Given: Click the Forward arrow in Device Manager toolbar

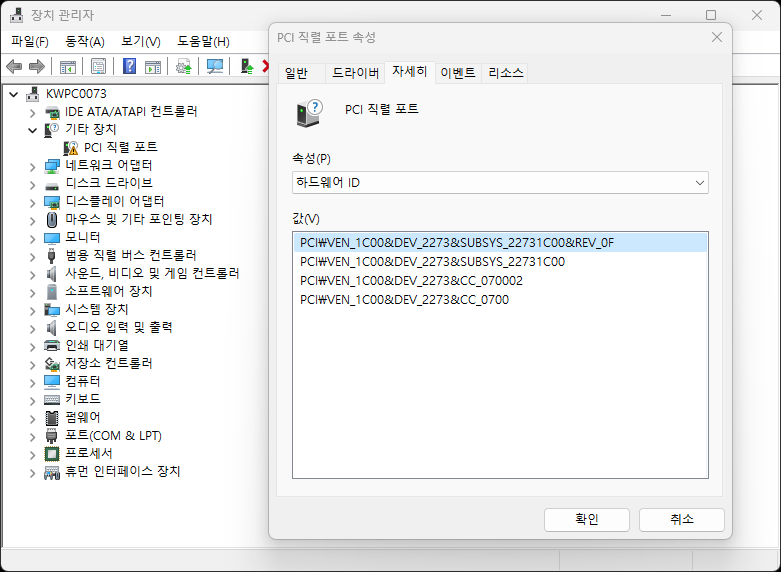Looking at the screenshot, I should (x=37, y=66).
